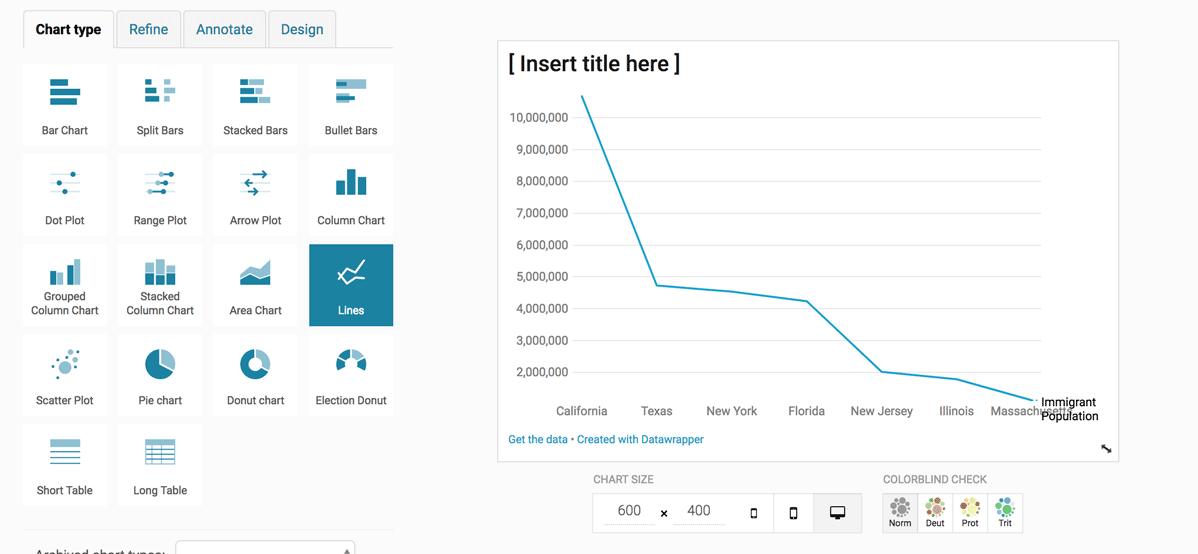Set preview to tablet size
The image size is (1198, 554).
(x=793, y=514)
